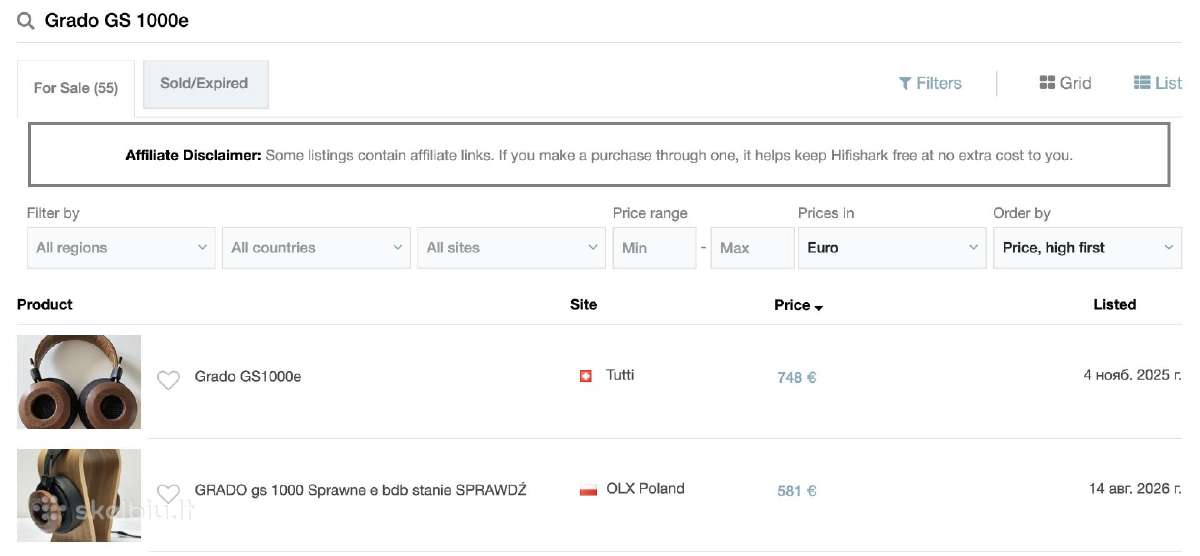Open the Grado GS1000e listing title
This screenshot has height=556, width=1200.
pyautogui.click(x=247, y=376)
